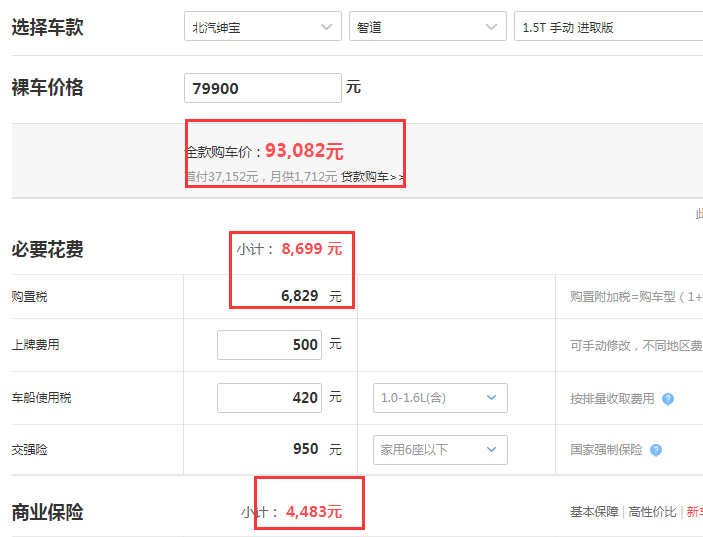Viewport: 703px width, 537px height.
Task: Open the 家用6座以下 seat type dropdown
Action: tap(440, 450)
